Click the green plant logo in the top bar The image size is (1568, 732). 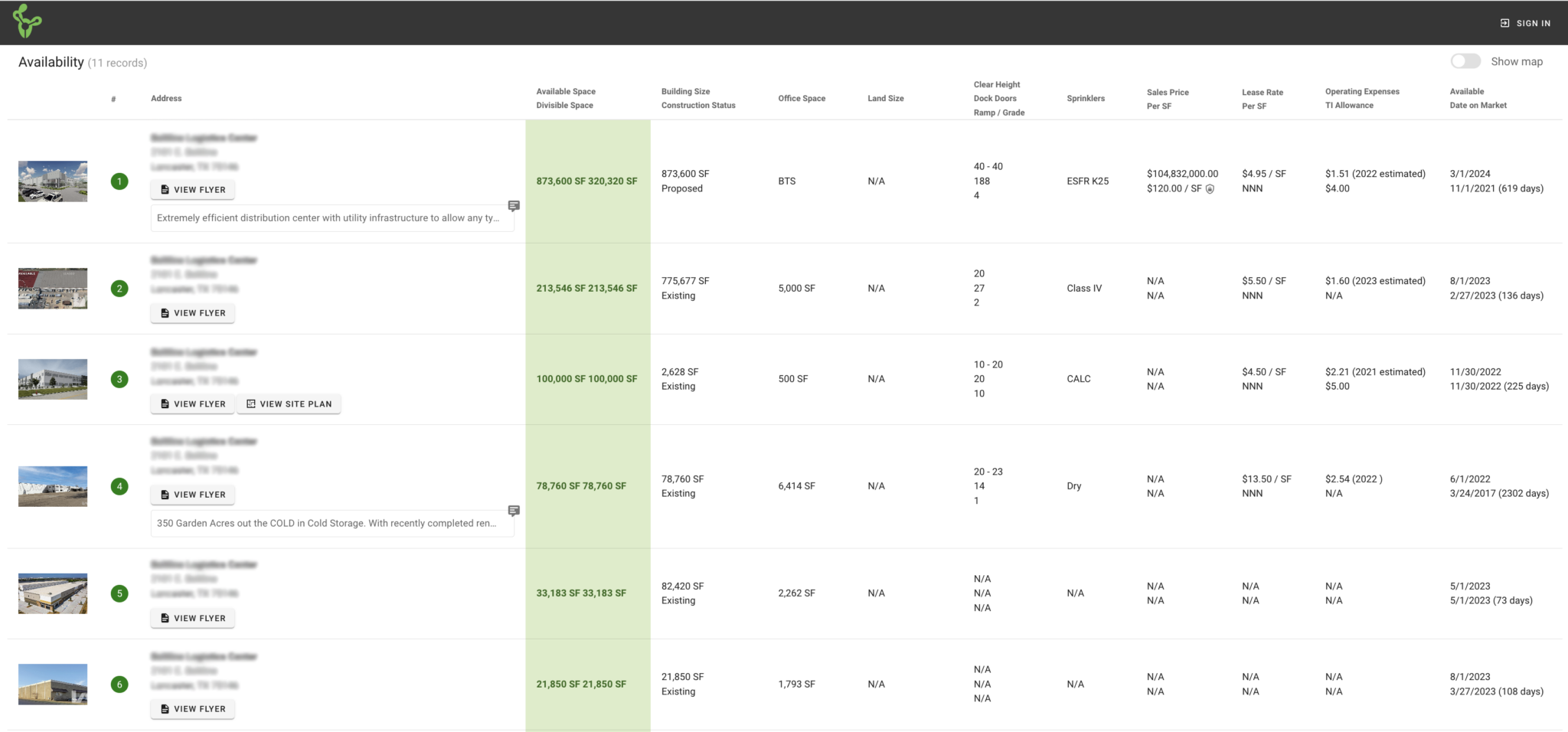point(28,21)
